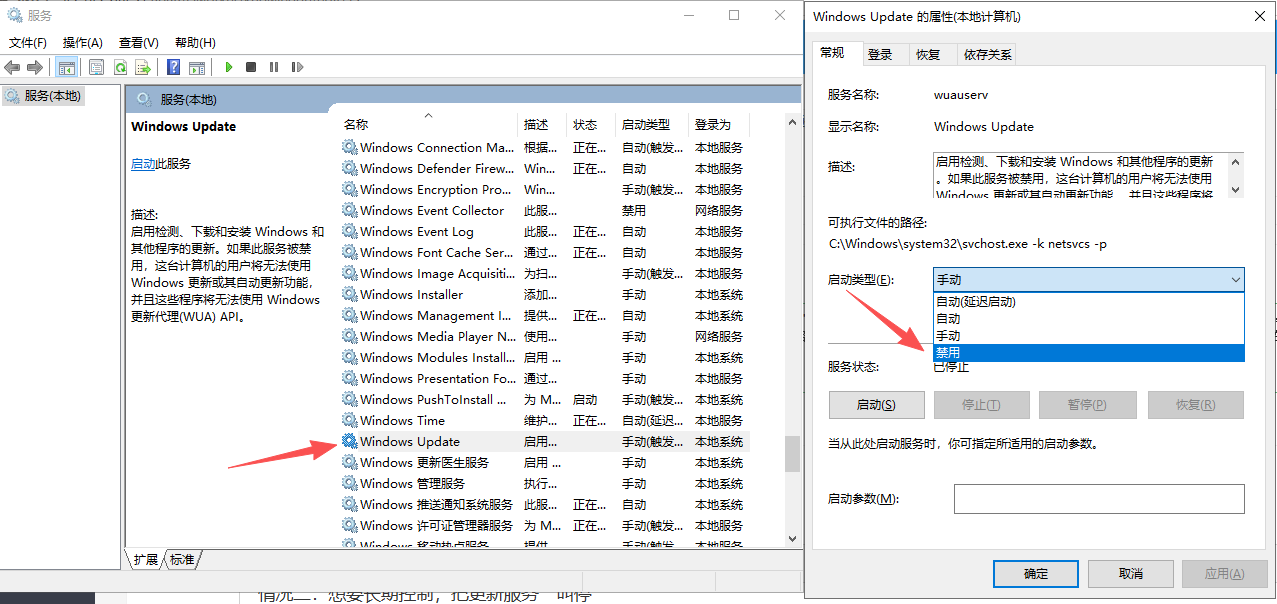This screenshot has width=1277, height=604.
Task: Select the Windows PushToInstall service row
Action: tap(545, 399)
